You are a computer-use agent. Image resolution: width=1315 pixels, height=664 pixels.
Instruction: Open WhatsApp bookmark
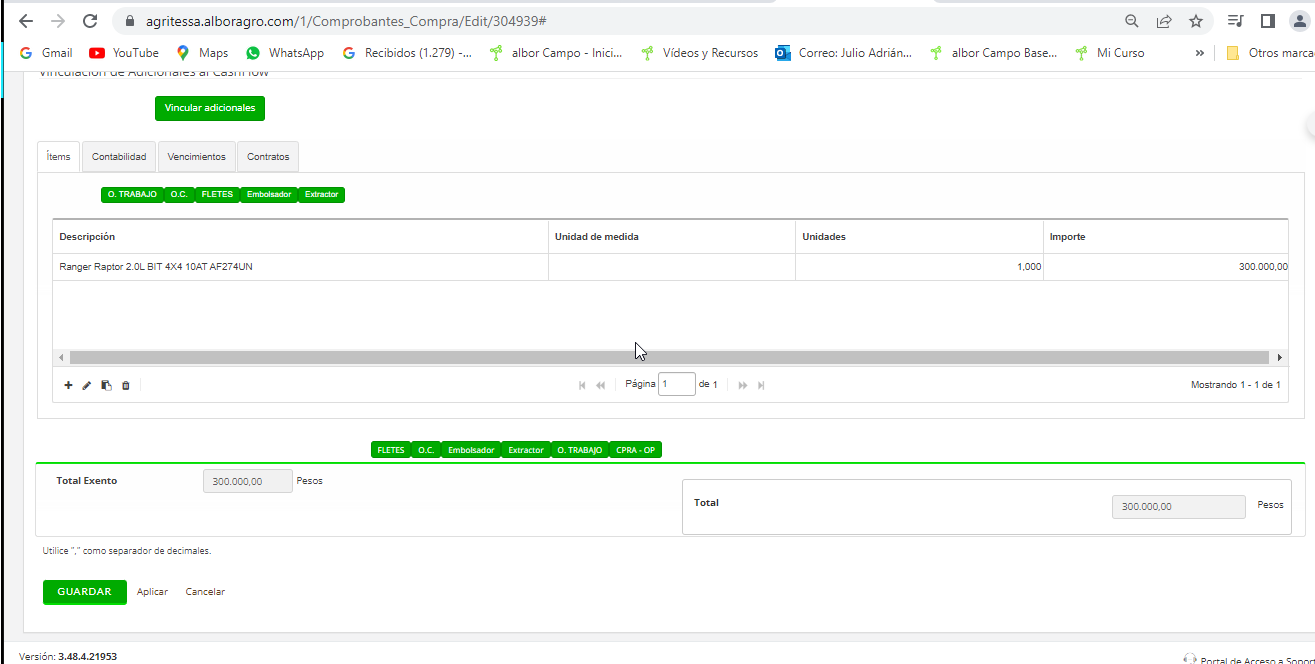tap(285, 53)
